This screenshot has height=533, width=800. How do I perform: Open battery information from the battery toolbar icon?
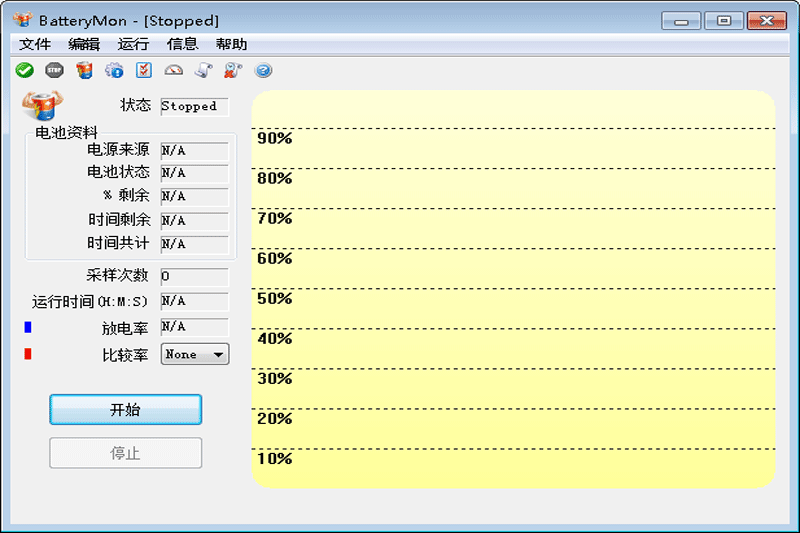84,70
